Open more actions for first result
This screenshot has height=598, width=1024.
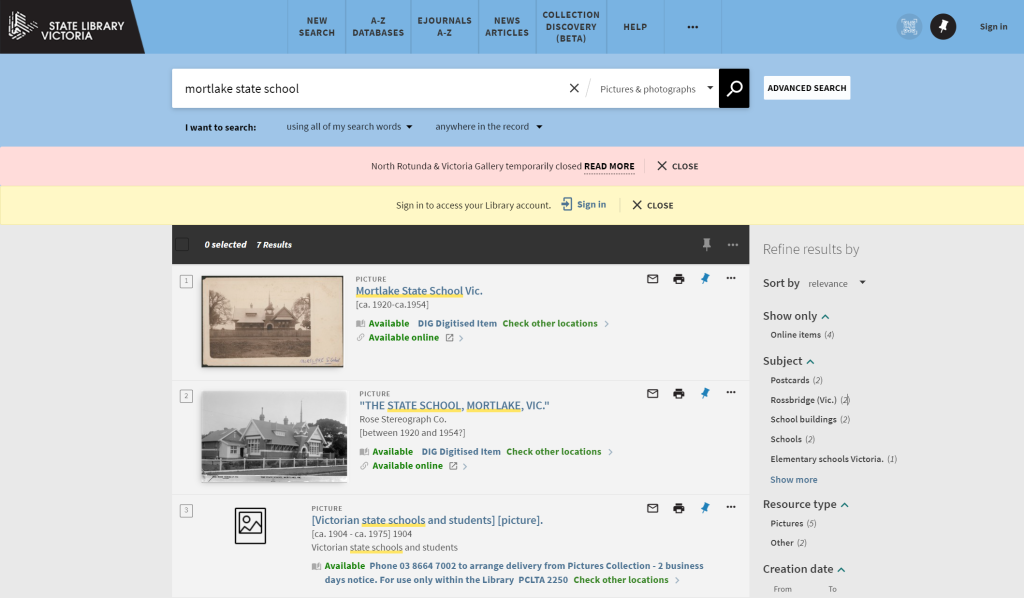pos(731,279)
